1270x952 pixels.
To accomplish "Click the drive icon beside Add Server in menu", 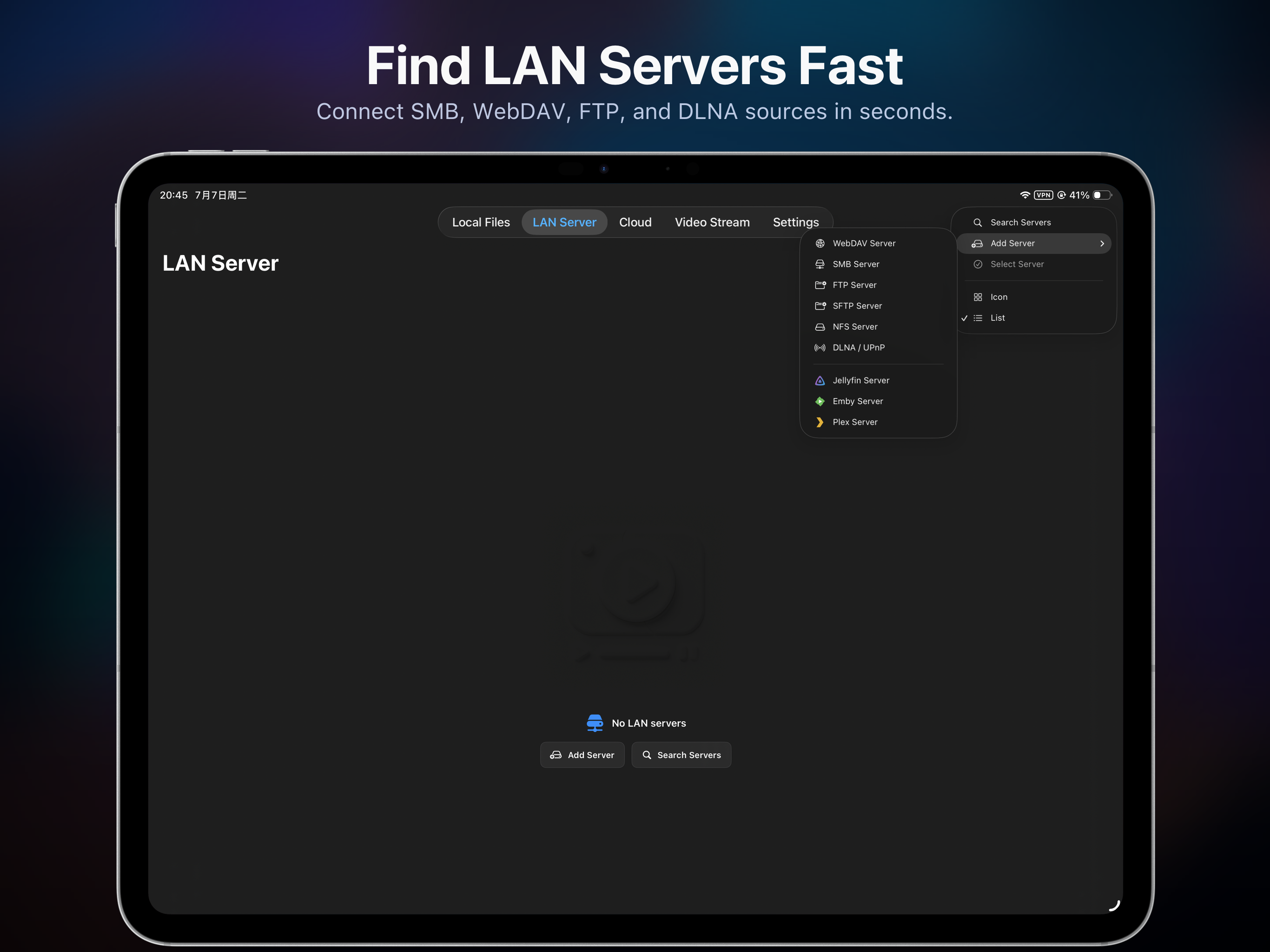I will click(x=977, y=244).
